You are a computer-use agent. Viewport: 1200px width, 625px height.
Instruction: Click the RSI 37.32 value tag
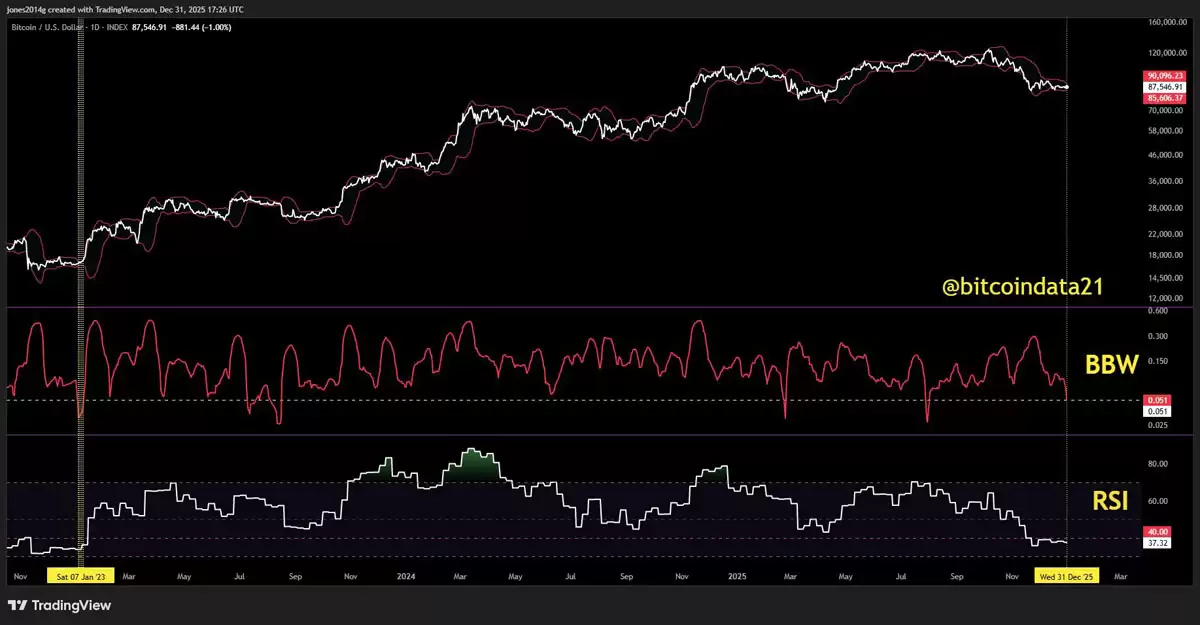1158,543
